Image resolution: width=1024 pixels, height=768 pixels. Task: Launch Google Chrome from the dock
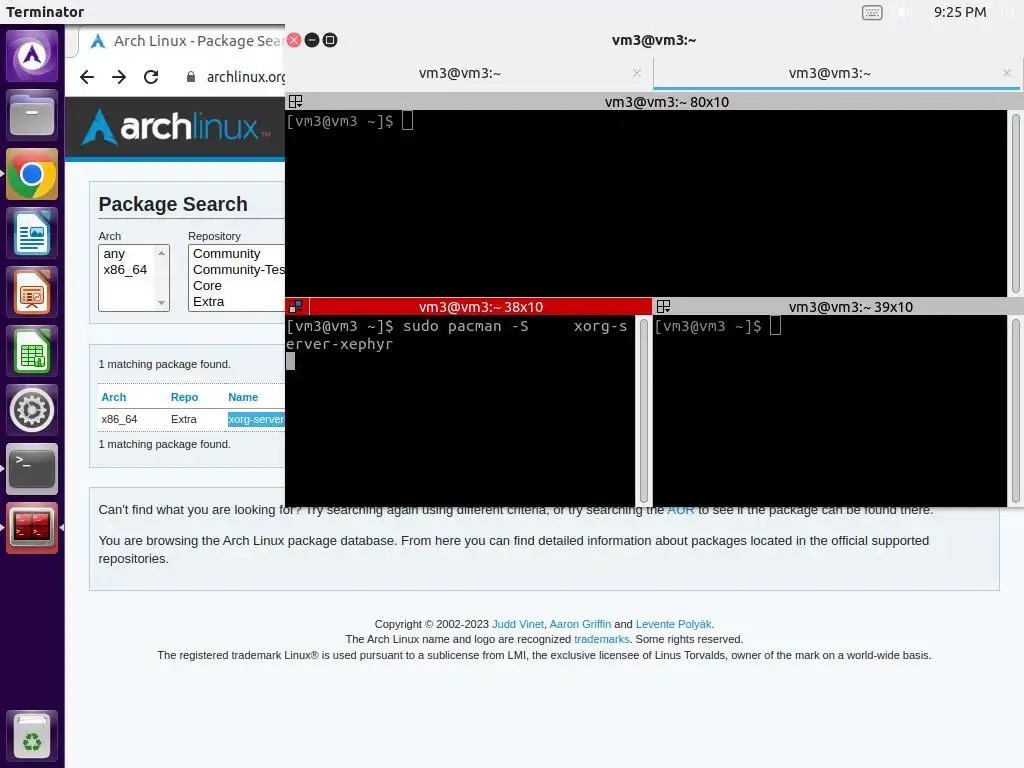(x=32, y=174)
